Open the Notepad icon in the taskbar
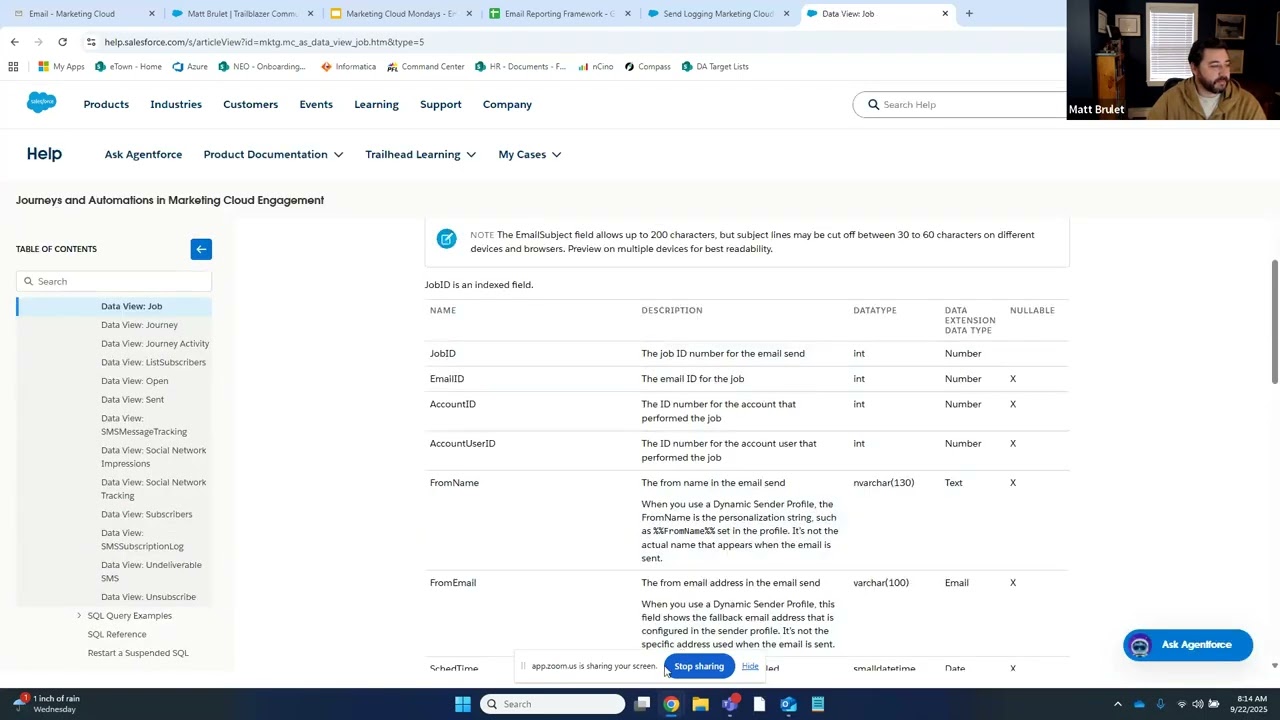The image size is (1280, 720). [x=818, y=704]
